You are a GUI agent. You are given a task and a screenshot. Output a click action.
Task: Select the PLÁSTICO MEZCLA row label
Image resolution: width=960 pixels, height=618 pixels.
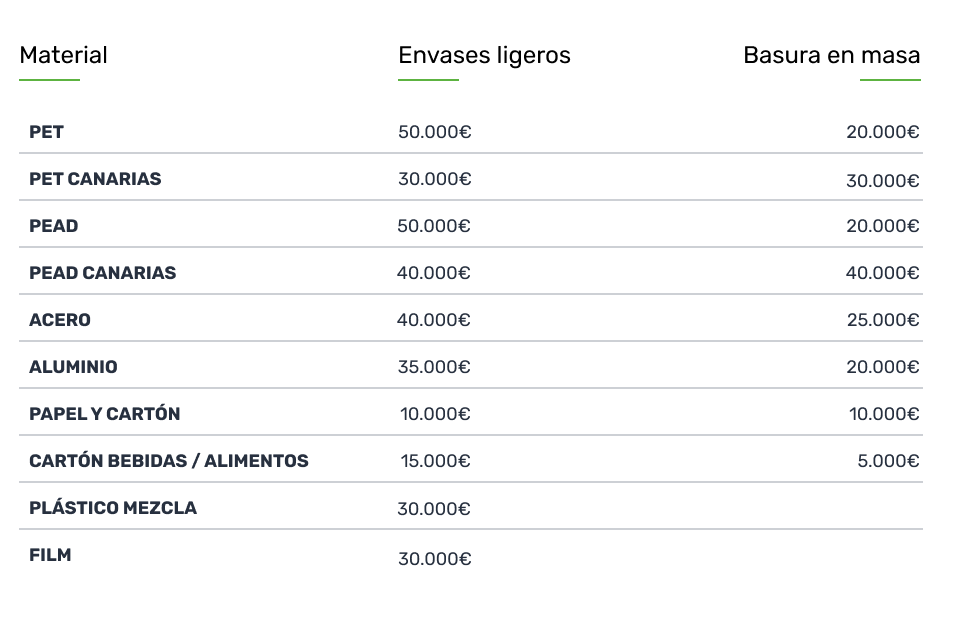coord(113,508)
